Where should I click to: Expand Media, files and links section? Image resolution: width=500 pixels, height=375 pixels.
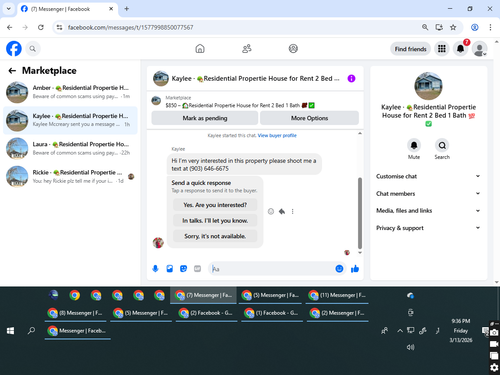tap(428, 211)
